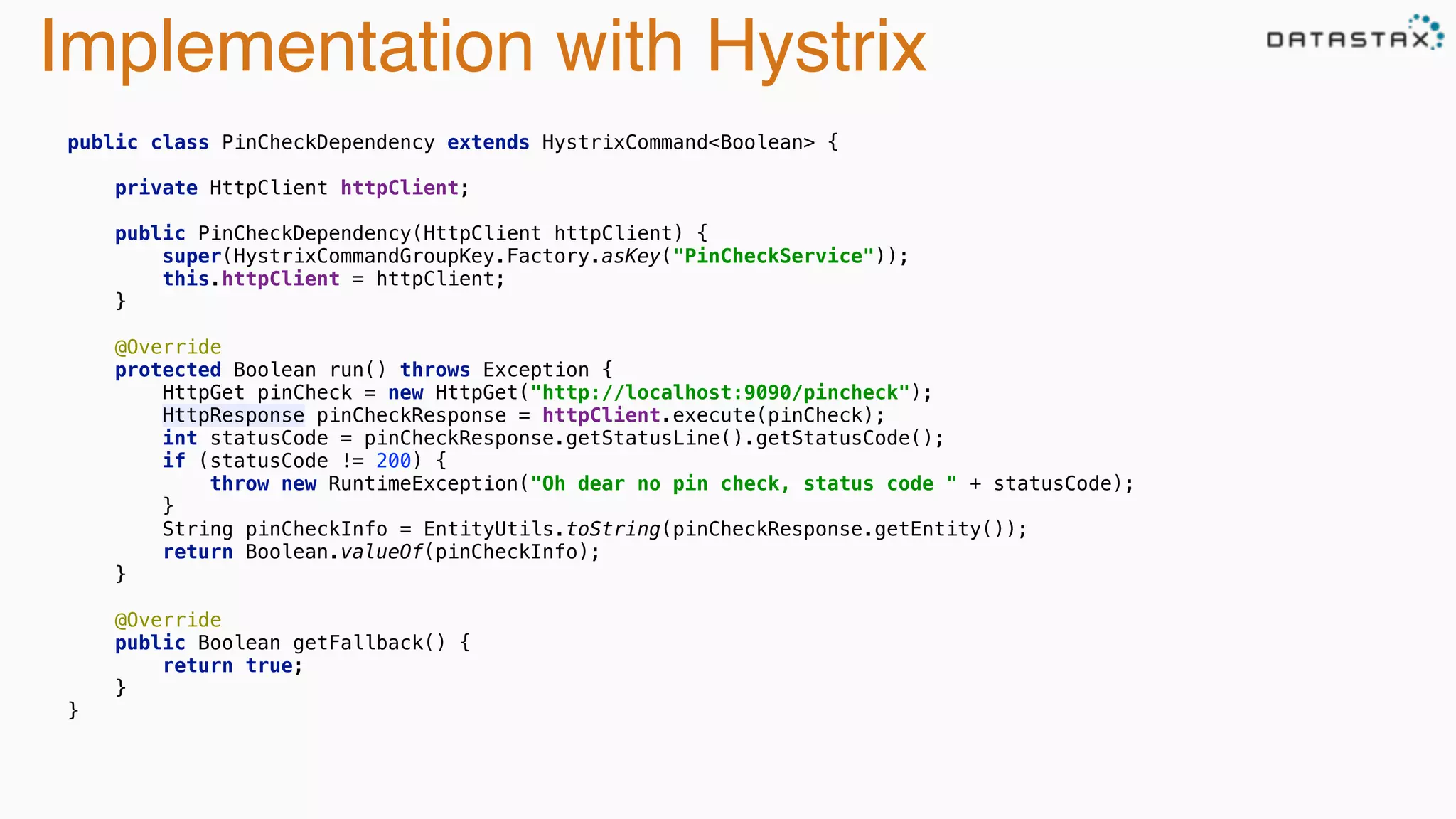Click the number 200 in the if-condition
This screenshot has width=1456, height=819.
click(394, 461)
